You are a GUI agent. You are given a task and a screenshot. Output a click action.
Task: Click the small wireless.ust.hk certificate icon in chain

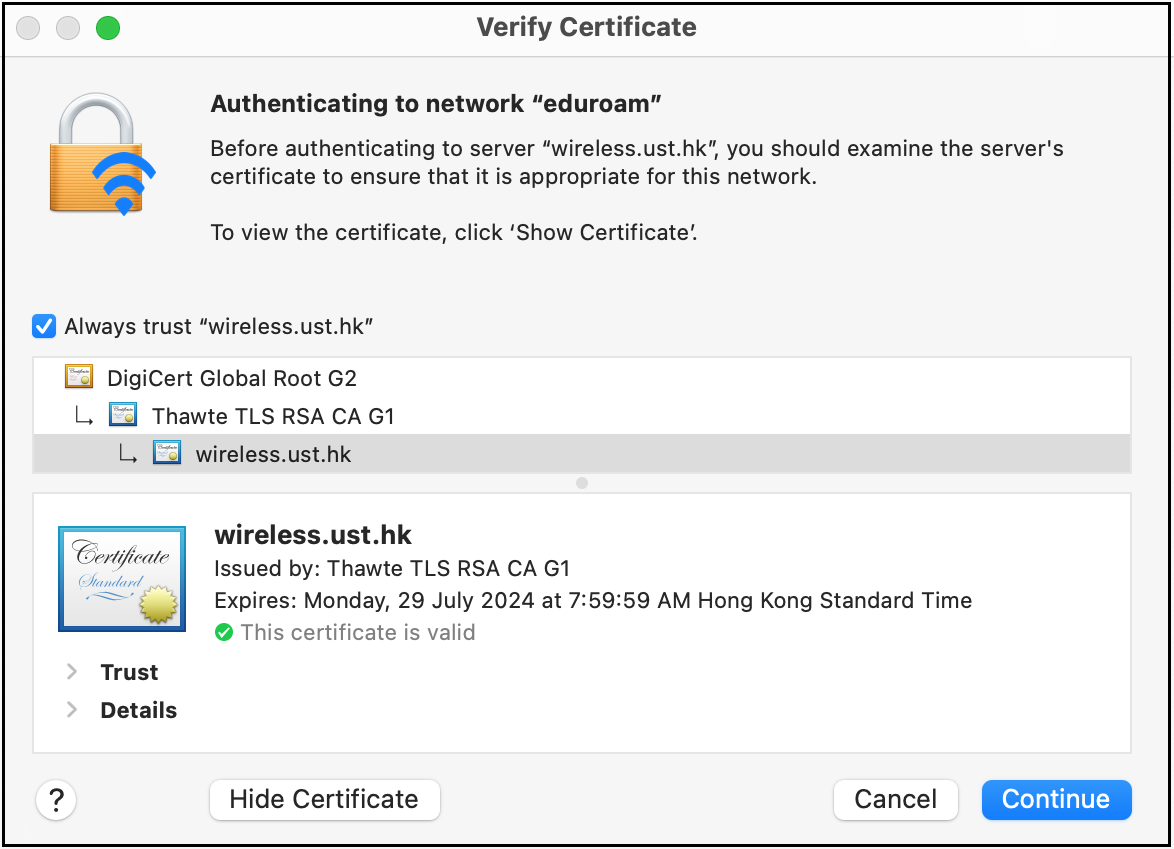pyautogui.click(x=166, y=454)
